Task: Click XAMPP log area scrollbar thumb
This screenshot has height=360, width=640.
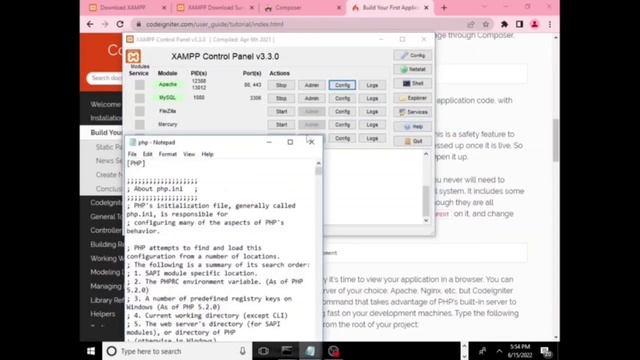Action: click(x=426, y=200)
